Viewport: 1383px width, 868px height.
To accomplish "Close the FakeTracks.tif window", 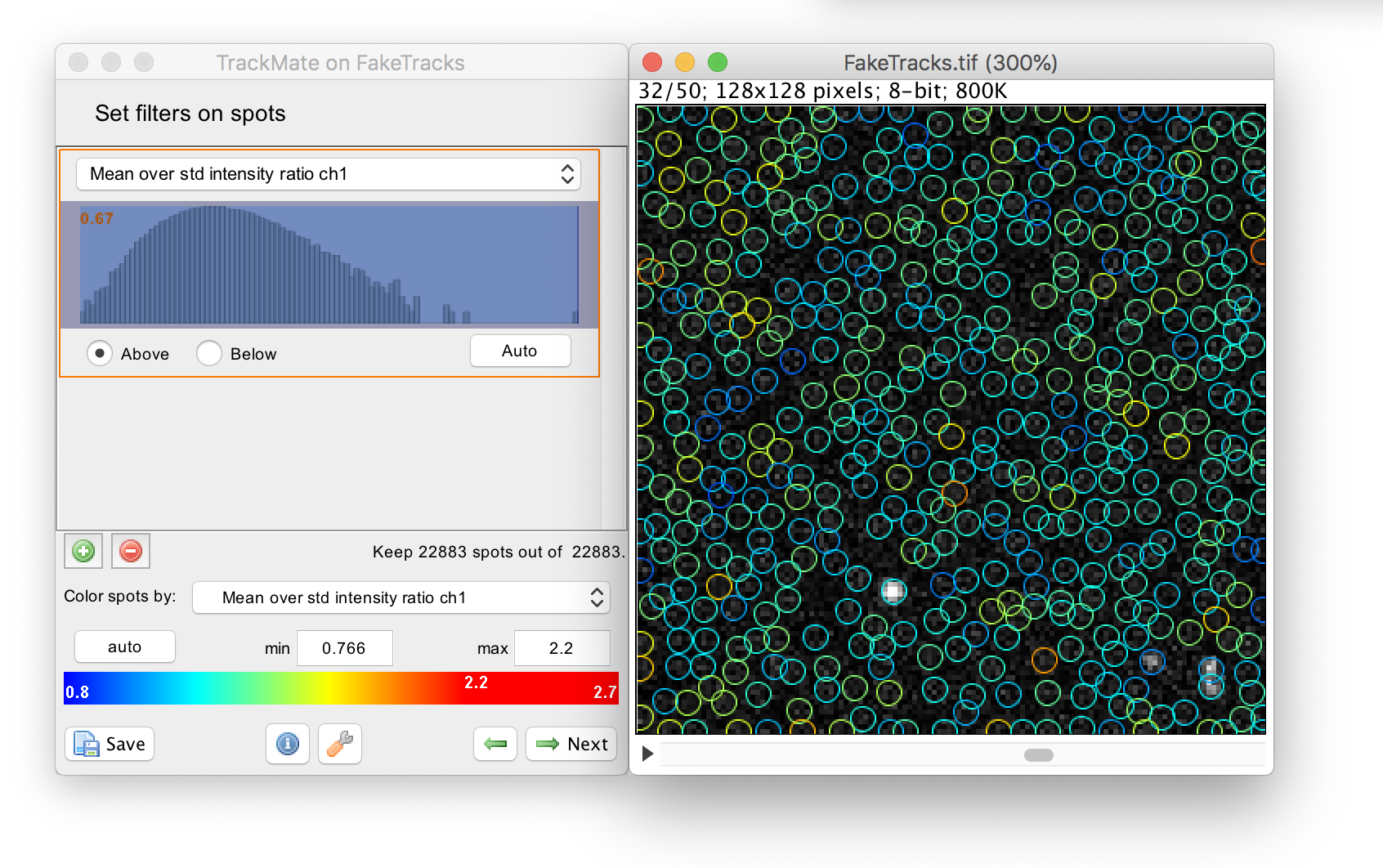I will tap(652, 62).
